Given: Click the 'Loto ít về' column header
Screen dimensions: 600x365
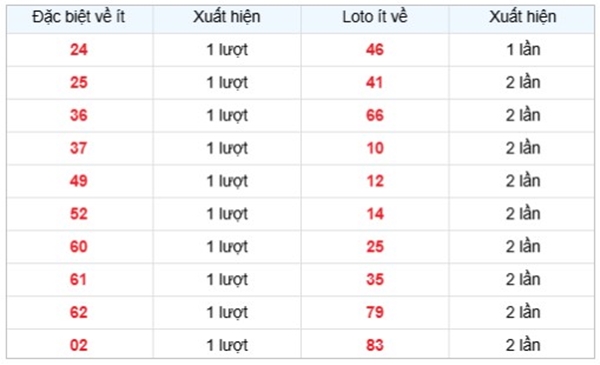Looking at the screenshot, I should point(375,17).
